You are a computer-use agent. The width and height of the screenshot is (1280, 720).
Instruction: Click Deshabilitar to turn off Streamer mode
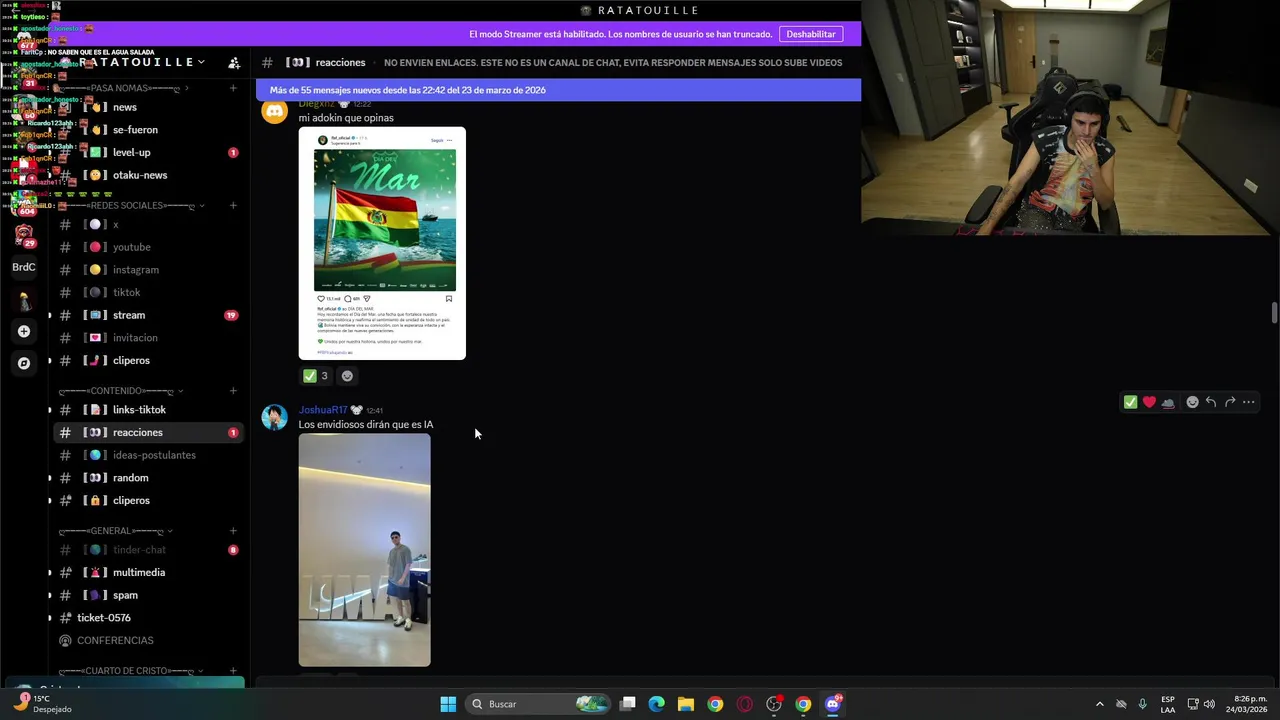point(811,34)
